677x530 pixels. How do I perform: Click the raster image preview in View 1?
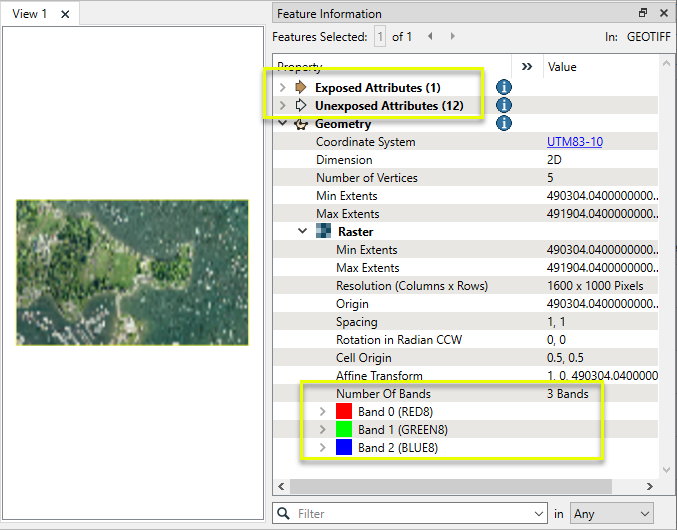point(132,272)
